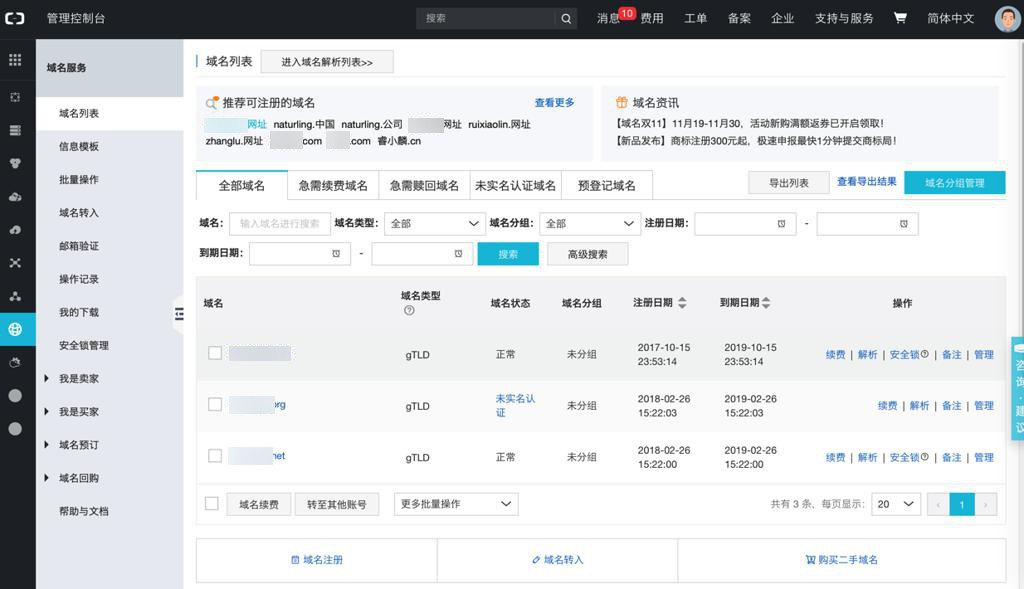The width and height of the screenshot is (1024, 589).
Task: Click the 查看导出结果 link
Action: (x=867, y=182)
